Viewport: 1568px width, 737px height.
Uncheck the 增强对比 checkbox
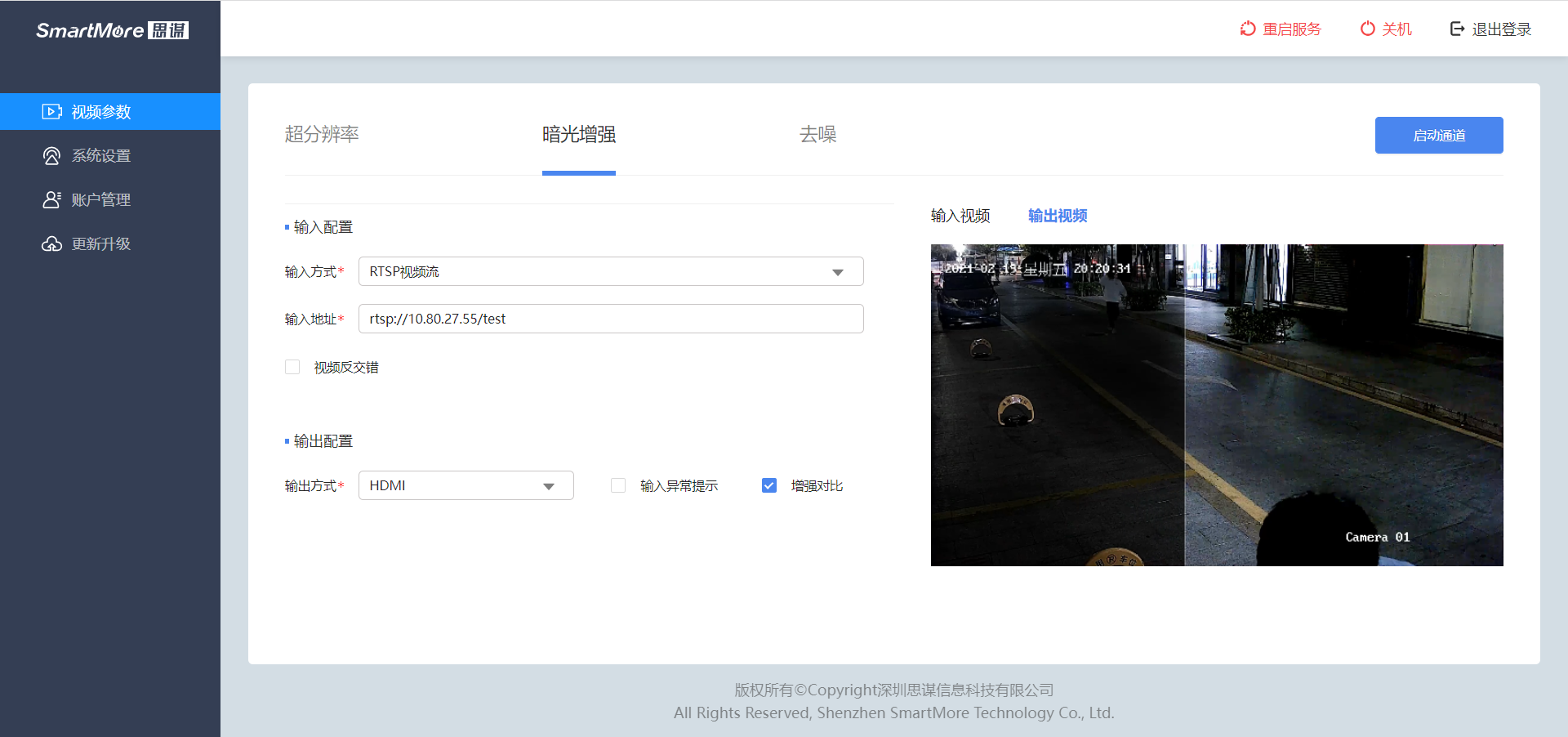pos(769,486)
